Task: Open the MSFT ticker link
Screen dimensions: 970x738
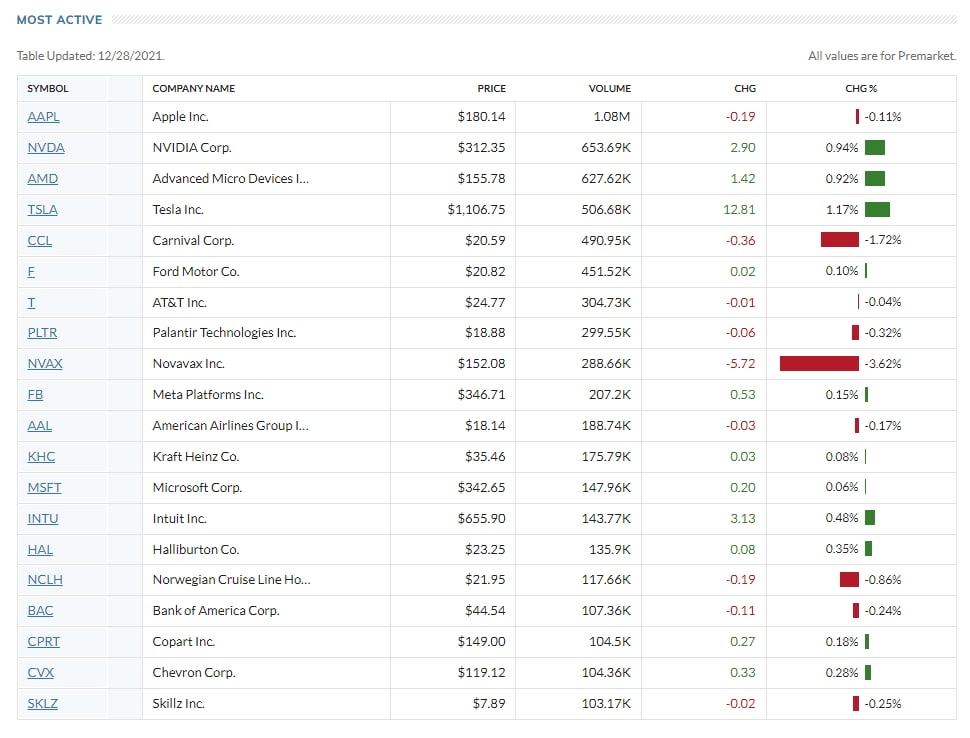Action: [44, 487]
